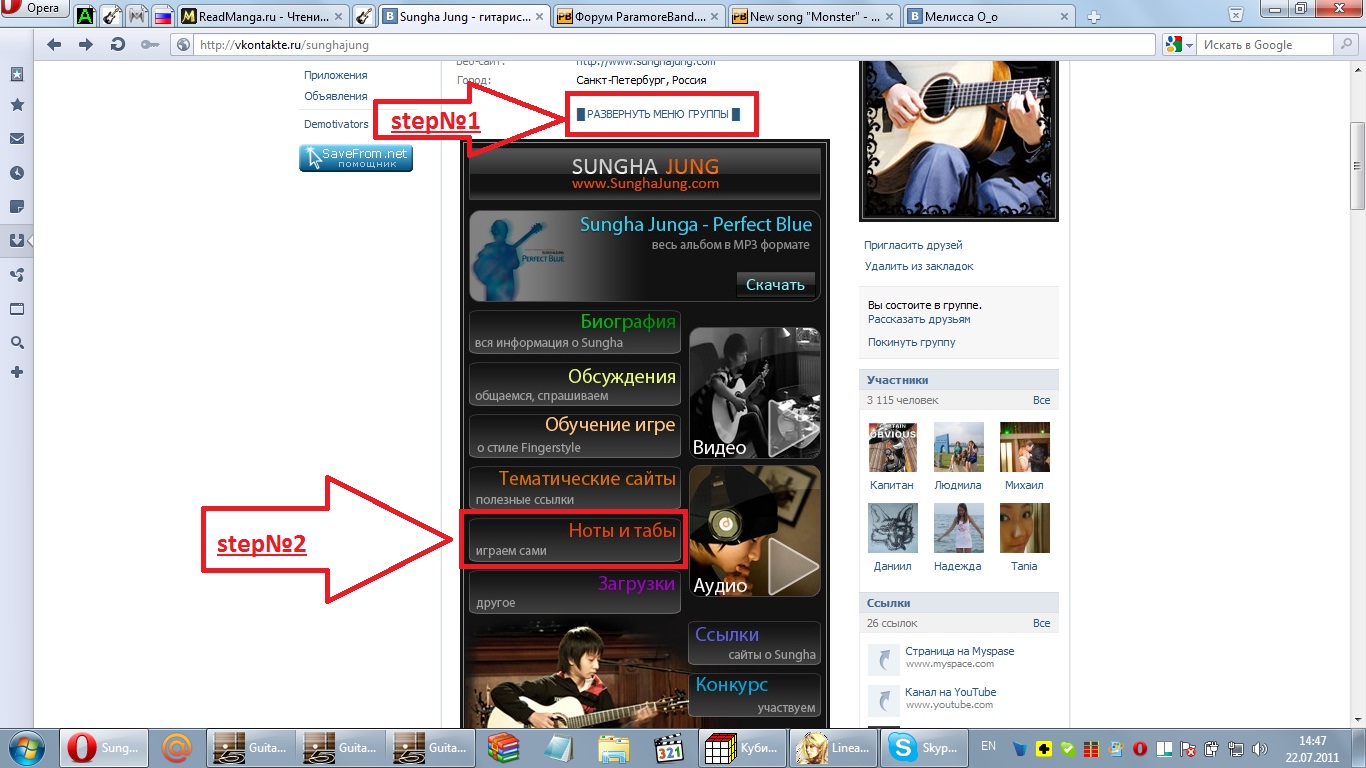The height and width of the screenshot is (768, 1366).
Task: Click Все link in Участники header
Action: [1041, 400]
